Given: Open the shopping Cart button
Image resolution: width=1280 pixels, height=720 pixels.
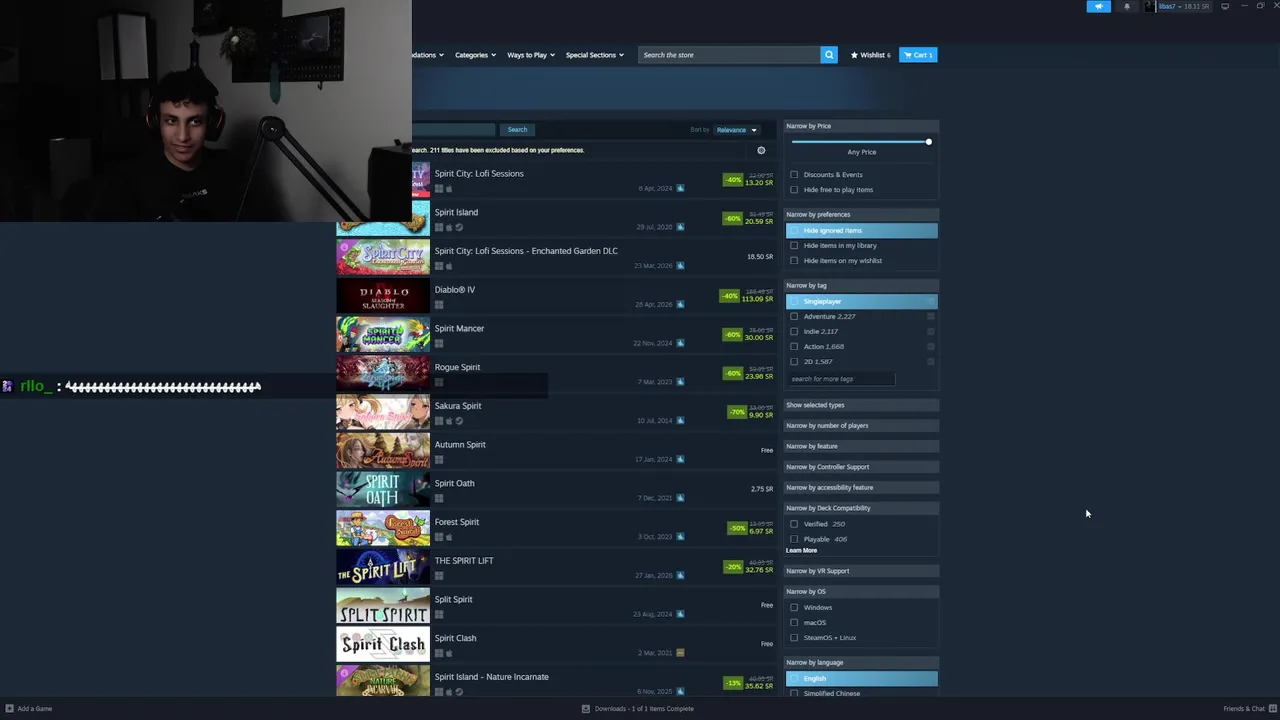Looking at the screenshot, I should pos(918,55).
